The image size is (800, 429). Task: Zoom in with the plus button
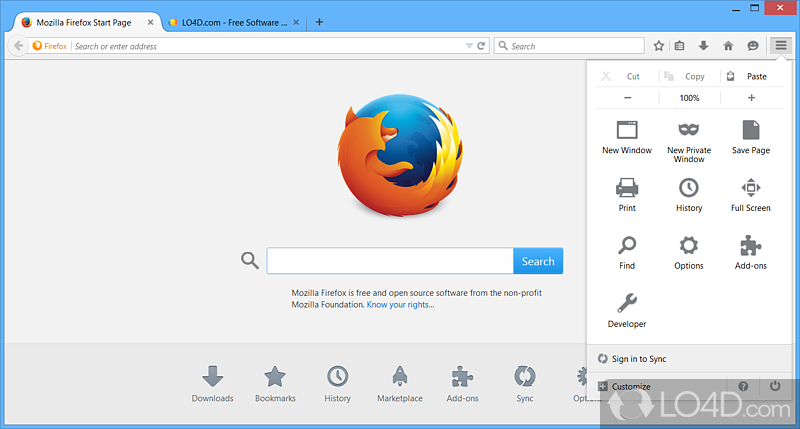(x=751, y=98)
